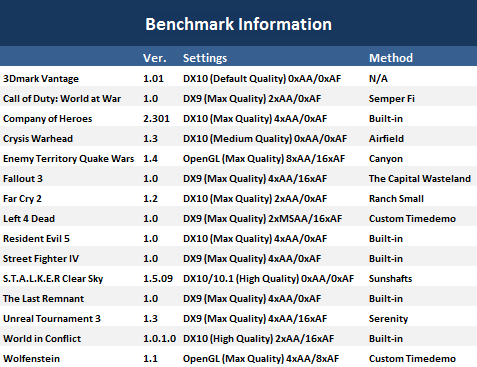Select 'Enemy Territory Quake Wars' name
This screenshot has width=477, height=367.
click(69, 159)
